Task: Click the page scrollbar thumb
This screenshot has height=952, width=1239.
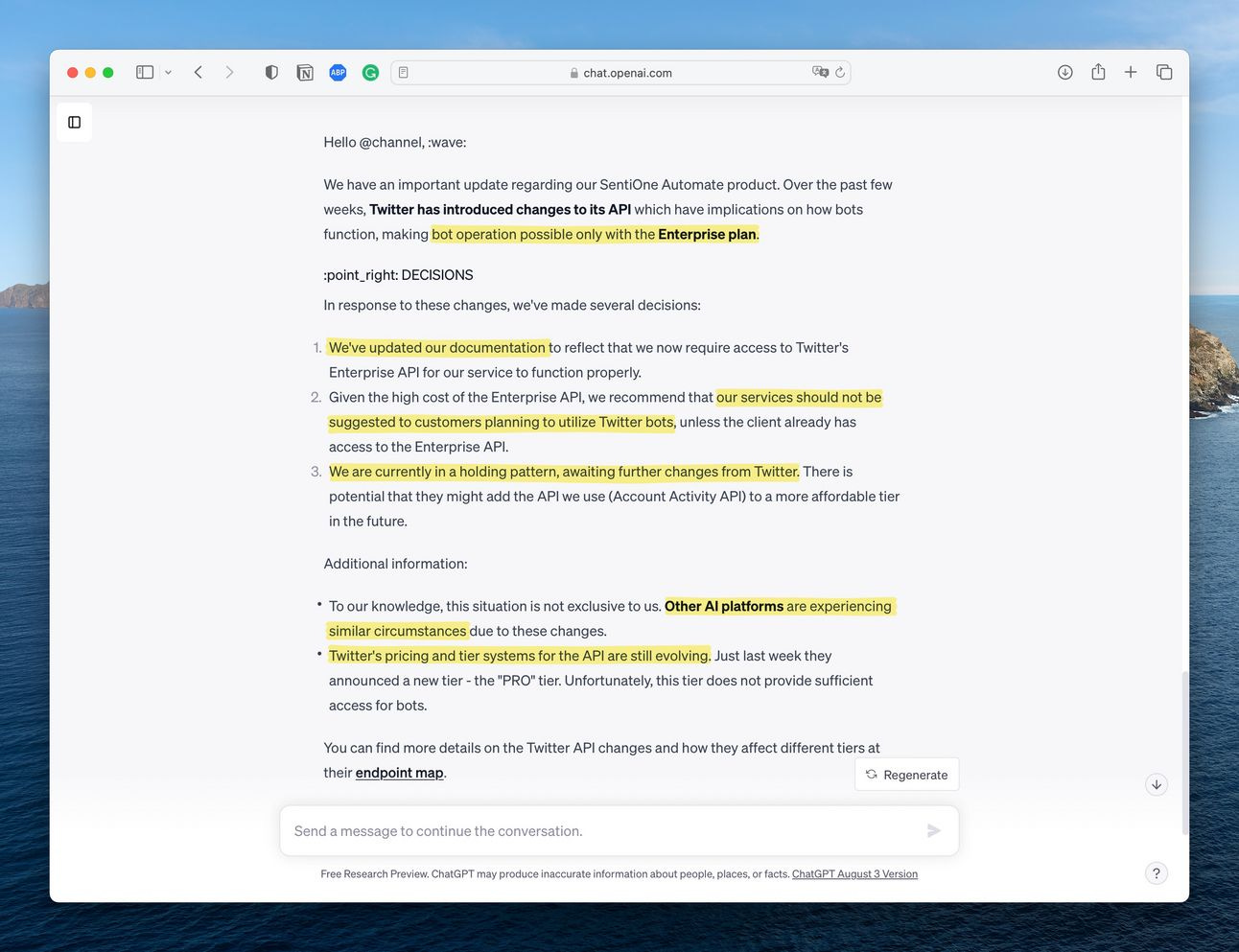Action: pos(1185,753)
